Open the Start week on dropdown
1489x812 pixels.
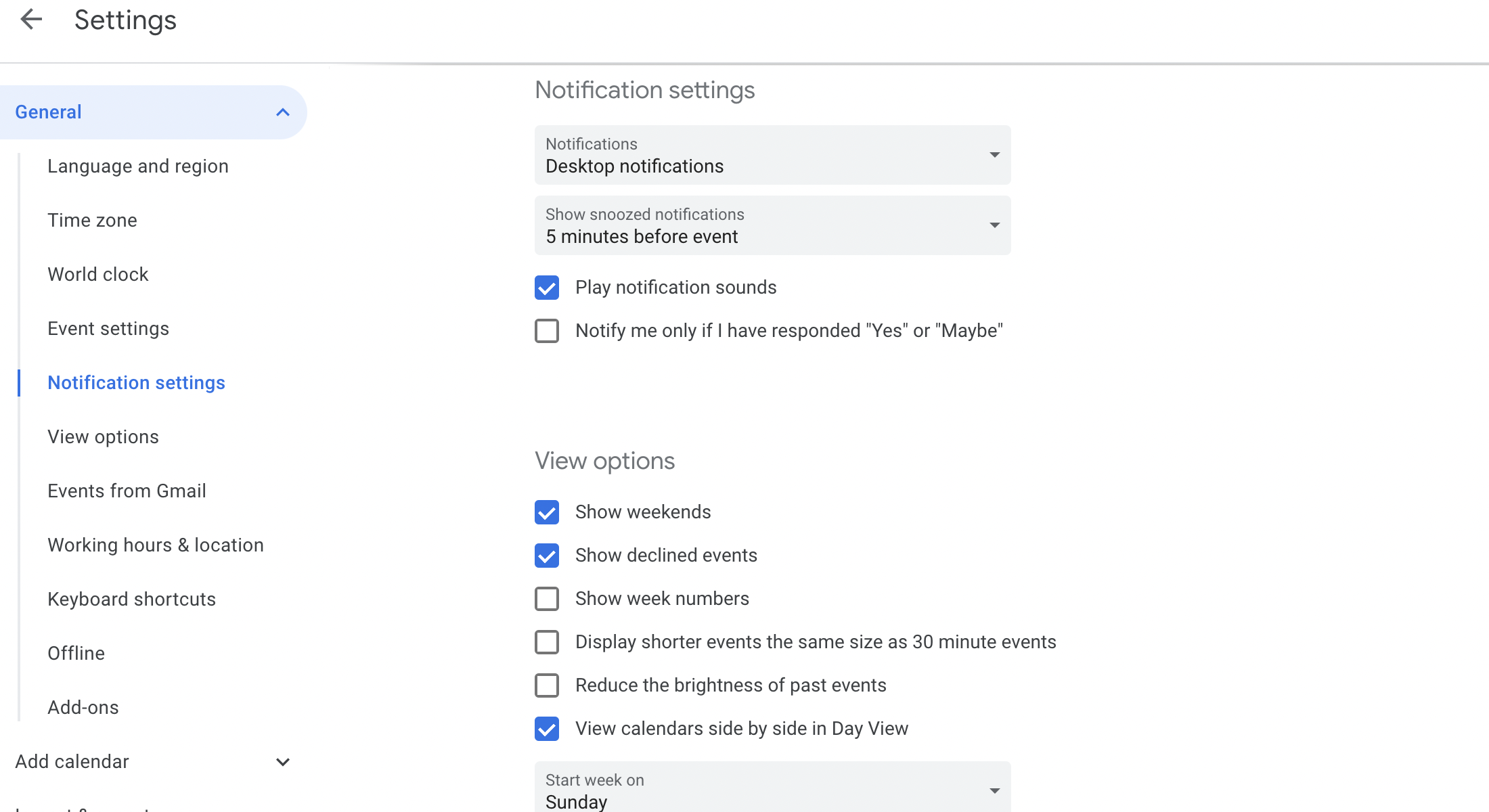click(772, 790)
